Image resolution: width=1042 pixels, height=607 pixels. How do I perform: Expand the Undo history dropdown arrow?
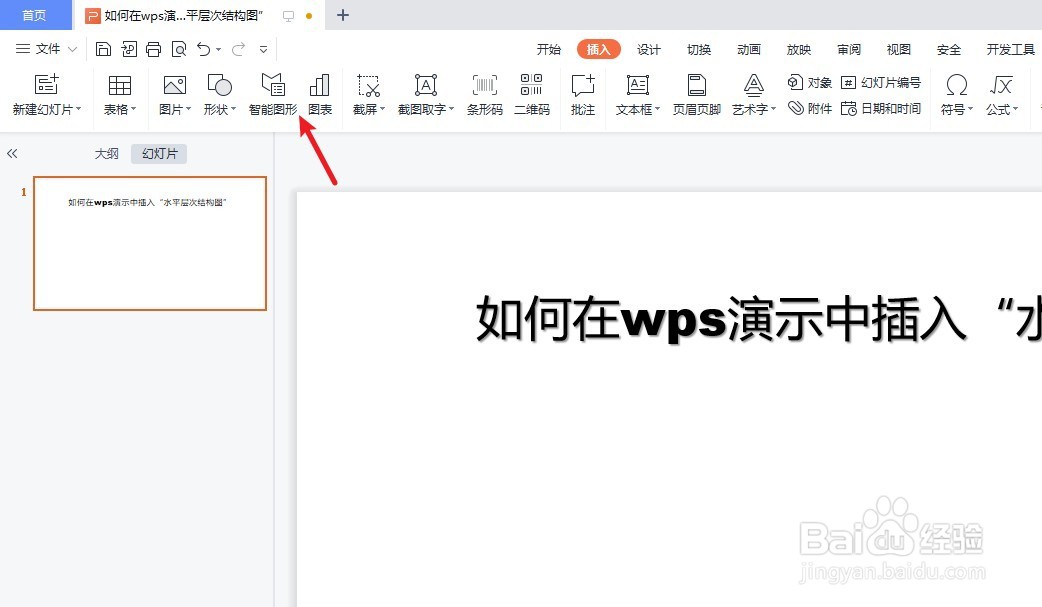point(218,49)
